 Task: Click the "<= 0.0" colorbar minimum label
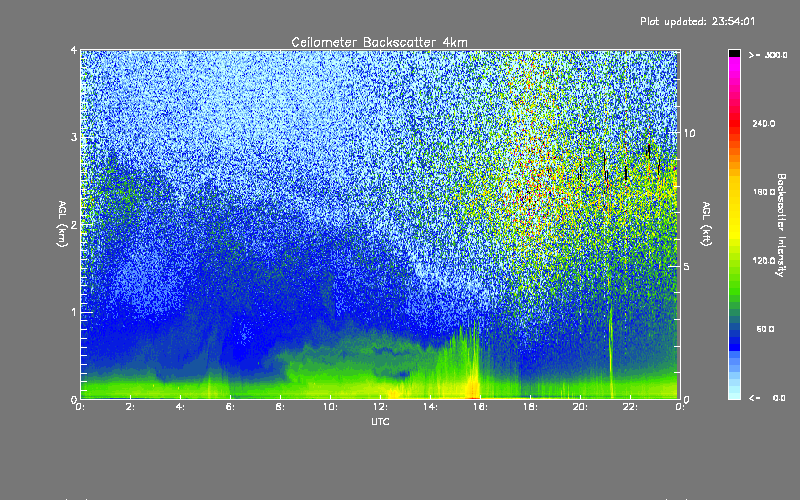[767, 398]
